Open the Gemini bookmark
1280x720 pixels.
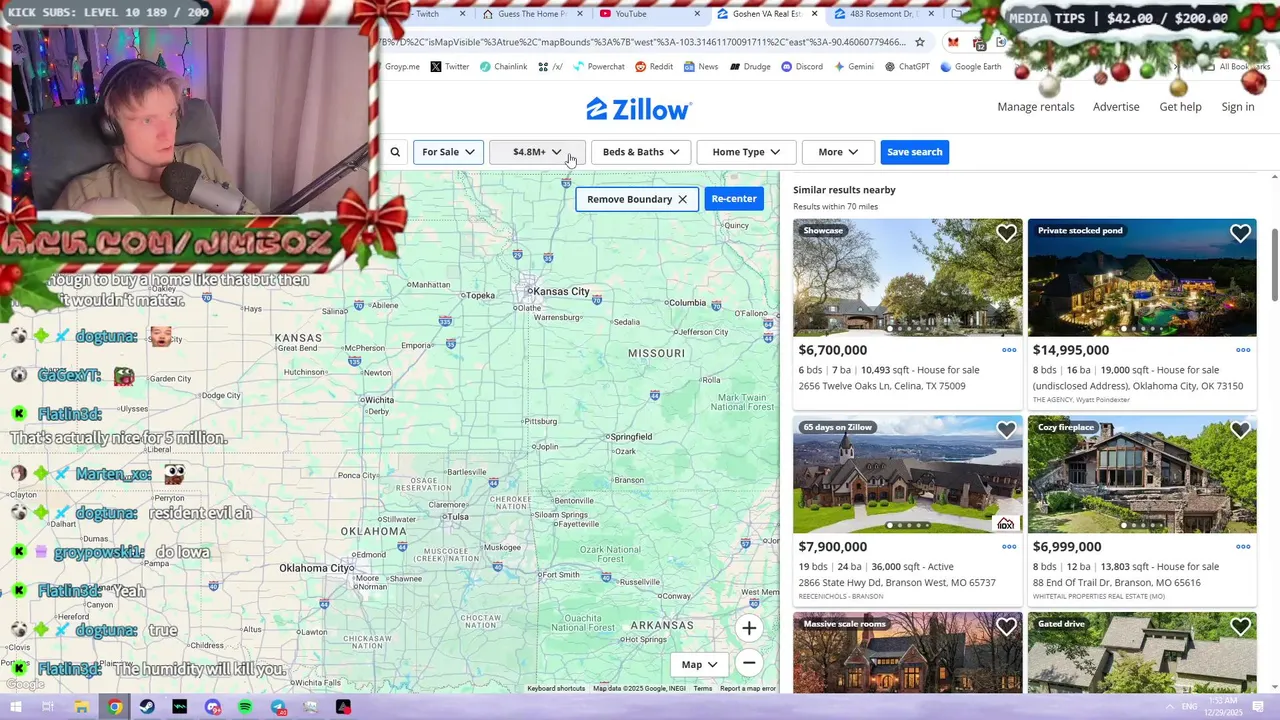pos(853,67)
